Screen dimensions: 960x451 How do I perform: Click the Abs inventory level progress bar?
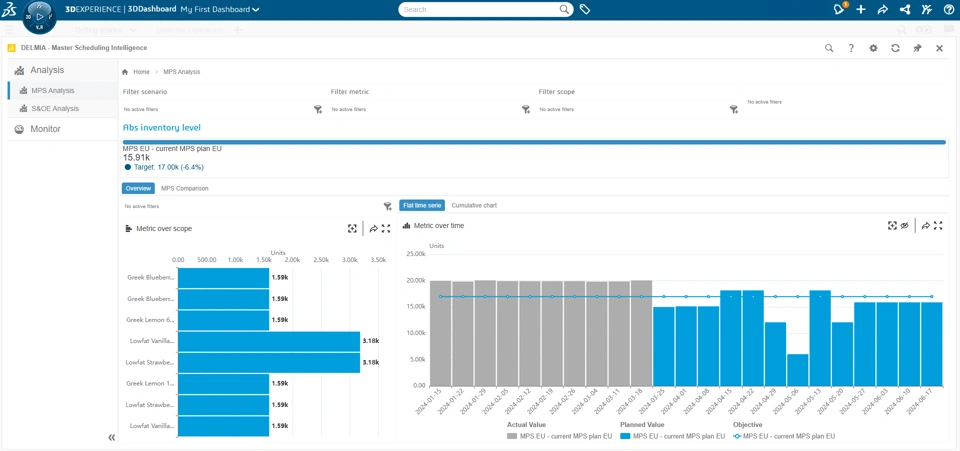point(534,142)
